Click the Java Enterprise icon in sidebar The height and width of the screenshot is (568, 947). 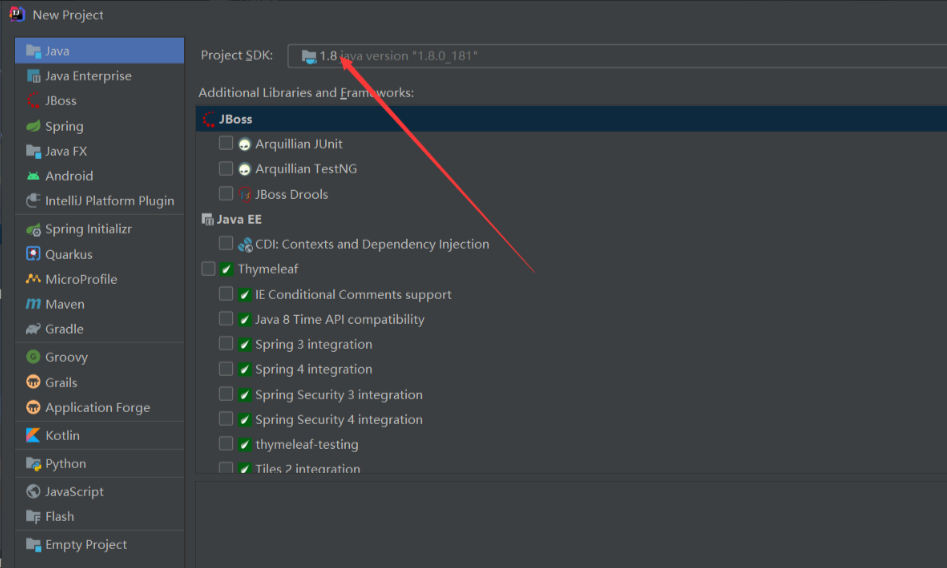click(33, 76)
